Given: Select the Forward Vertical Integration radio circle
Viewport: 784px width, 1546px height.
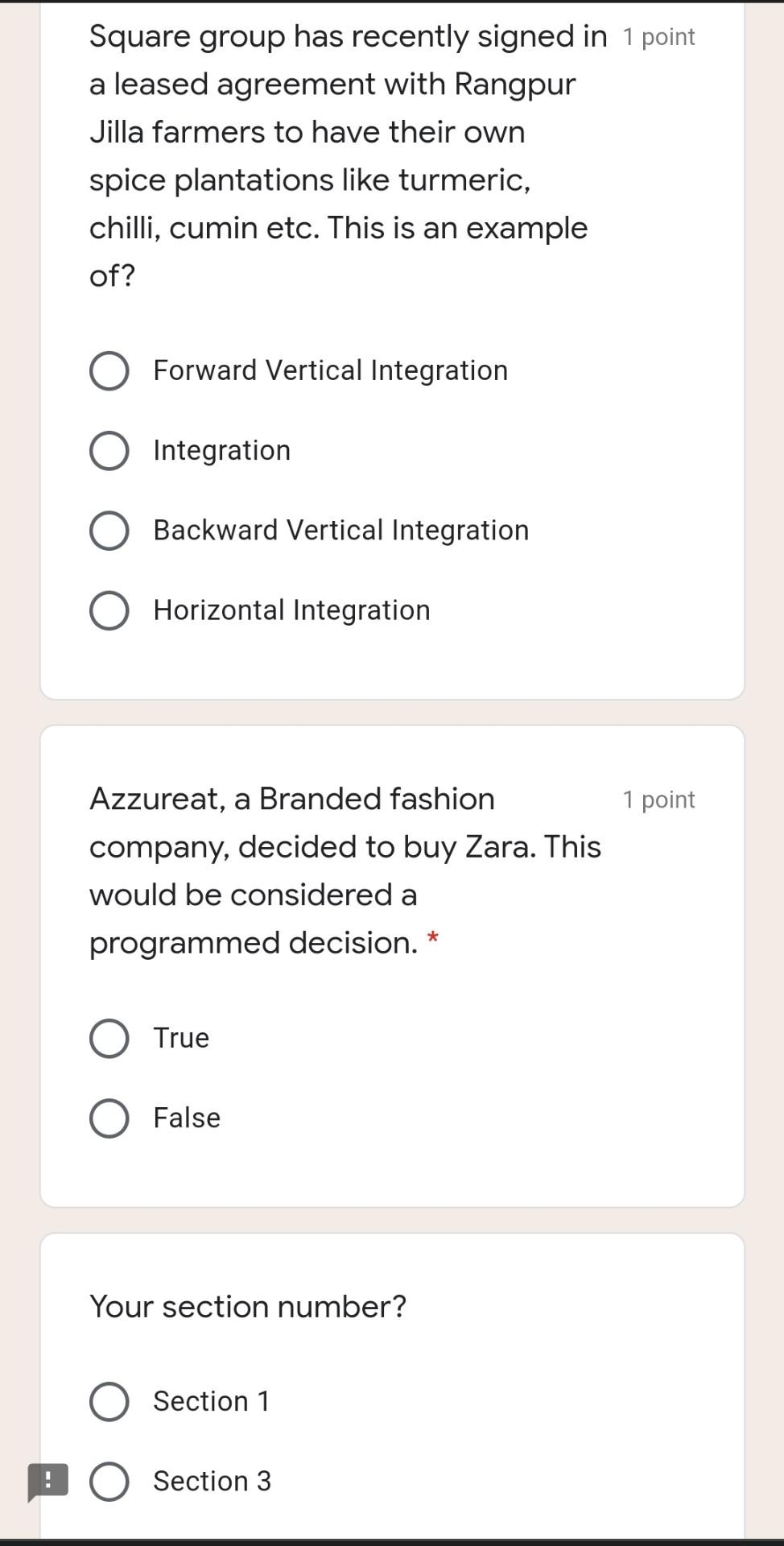Looking at the screenshot, I should [x=109, y=370].
